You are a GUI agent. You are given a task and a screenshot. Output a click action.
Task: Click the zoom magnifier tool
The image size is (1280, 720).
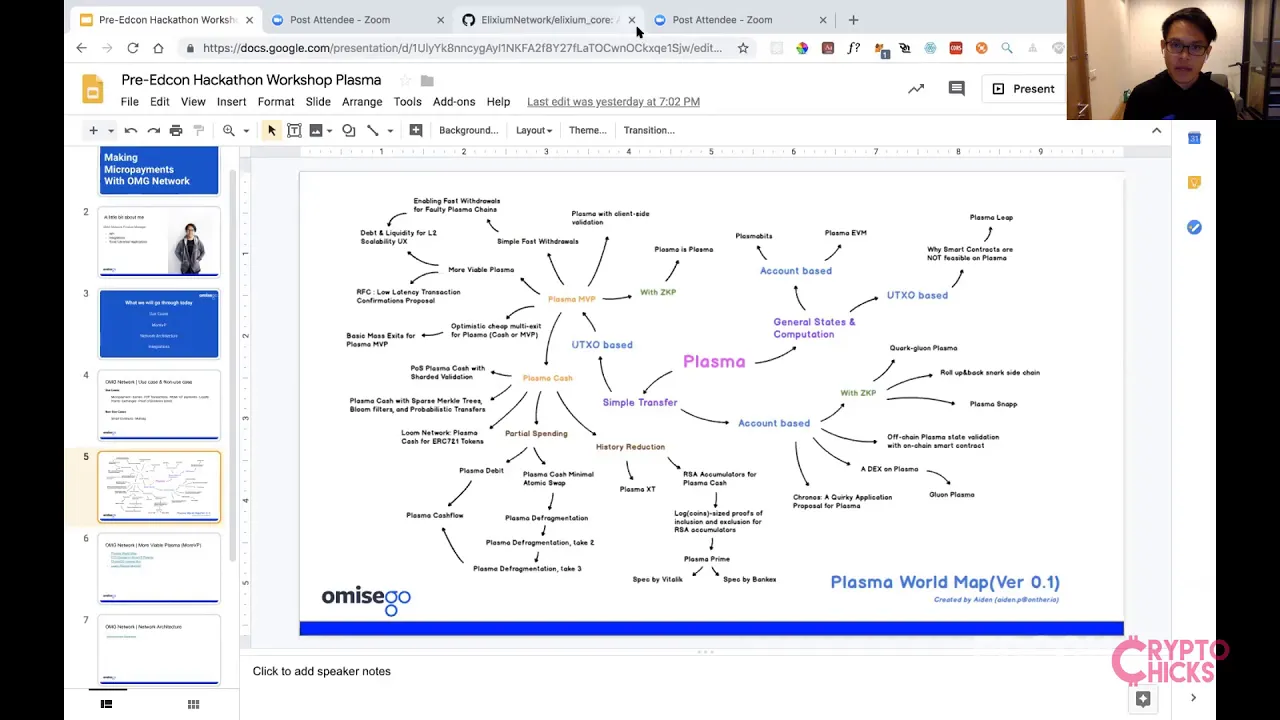(x=229, y=130)
